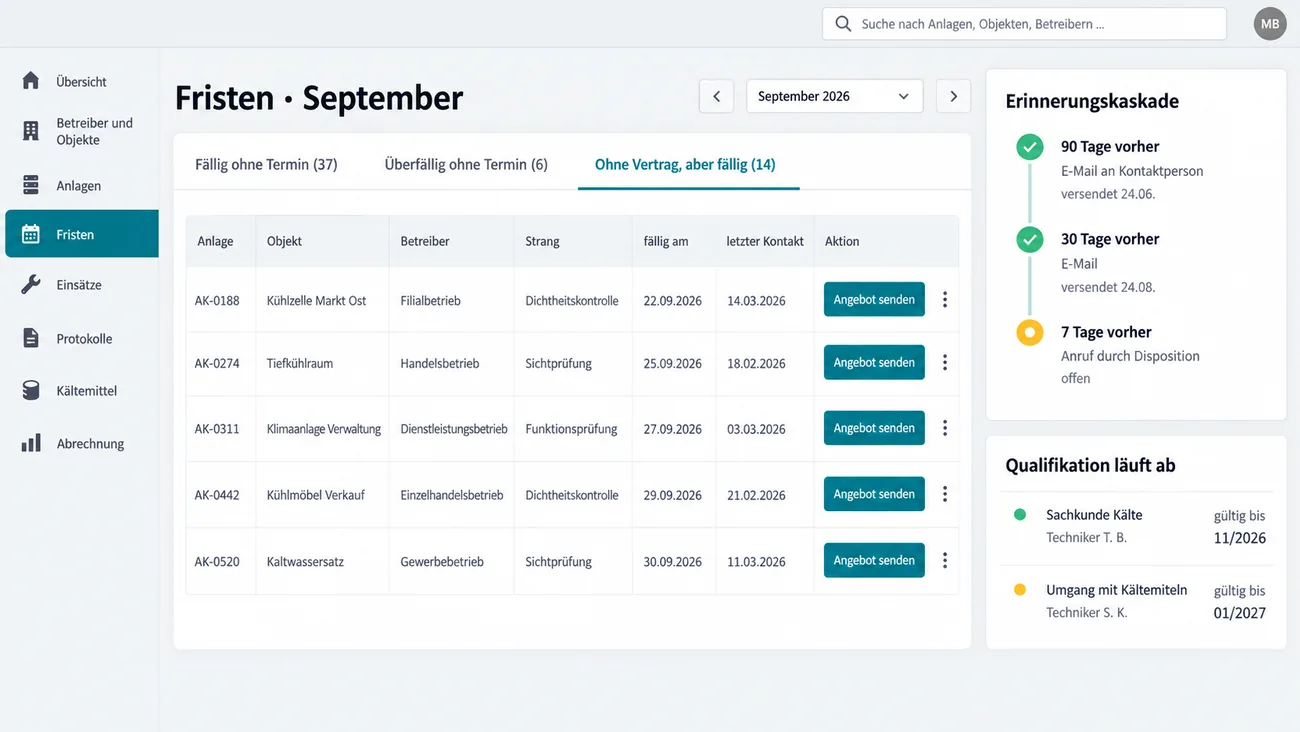Send offer for Kaltwassersatz AK-0520
Viewport: 1300px width, 732px height.
(874, 561)
